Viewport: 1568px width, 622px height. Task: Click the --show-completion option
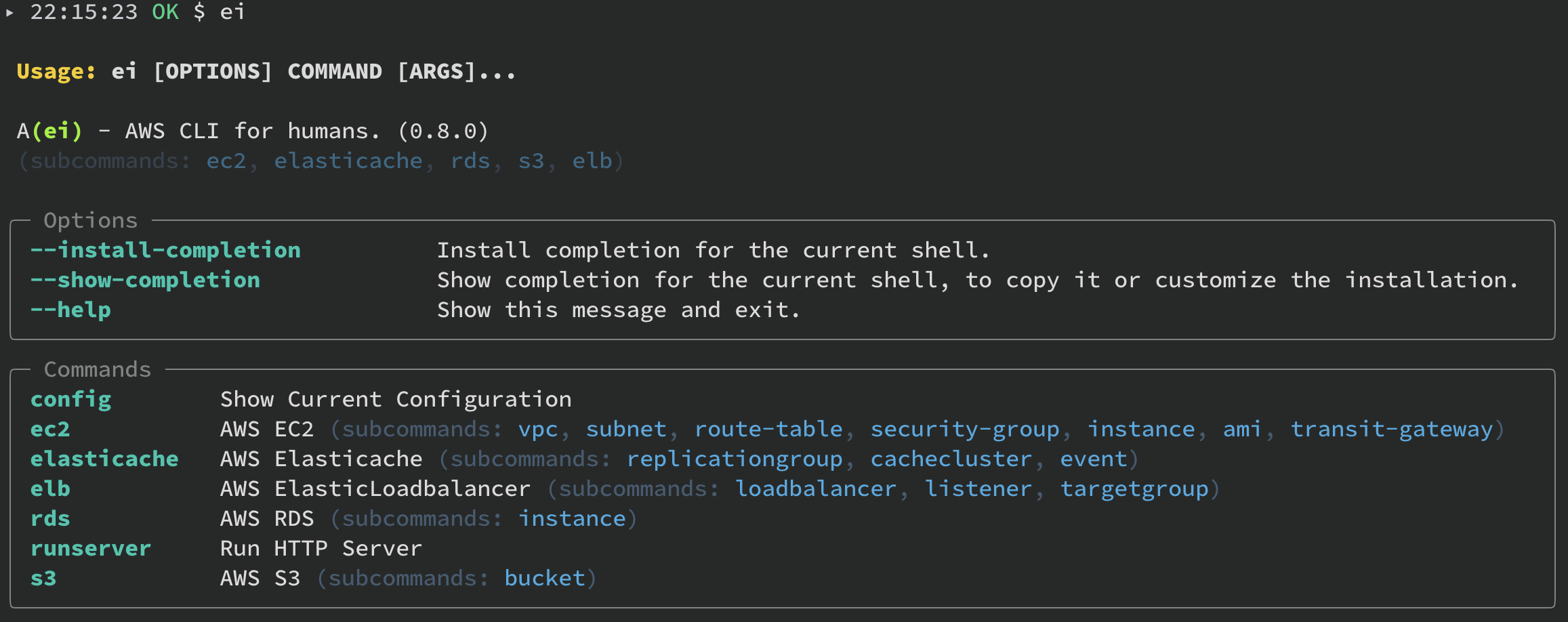(145, 280)
